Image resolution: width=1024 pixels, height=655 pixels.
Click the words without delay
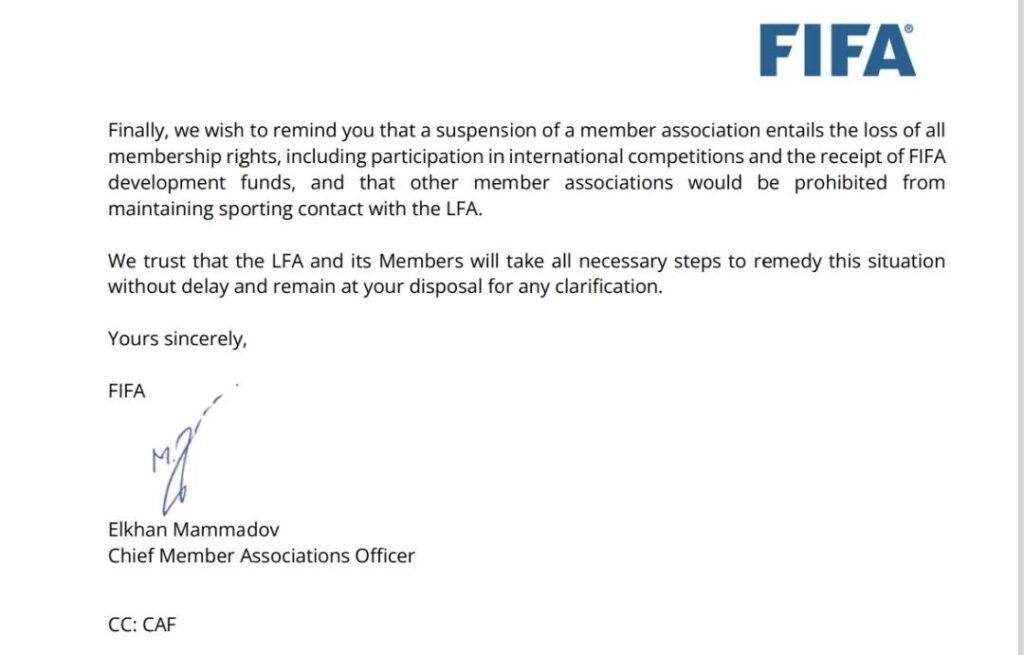[x=159, y=287]
